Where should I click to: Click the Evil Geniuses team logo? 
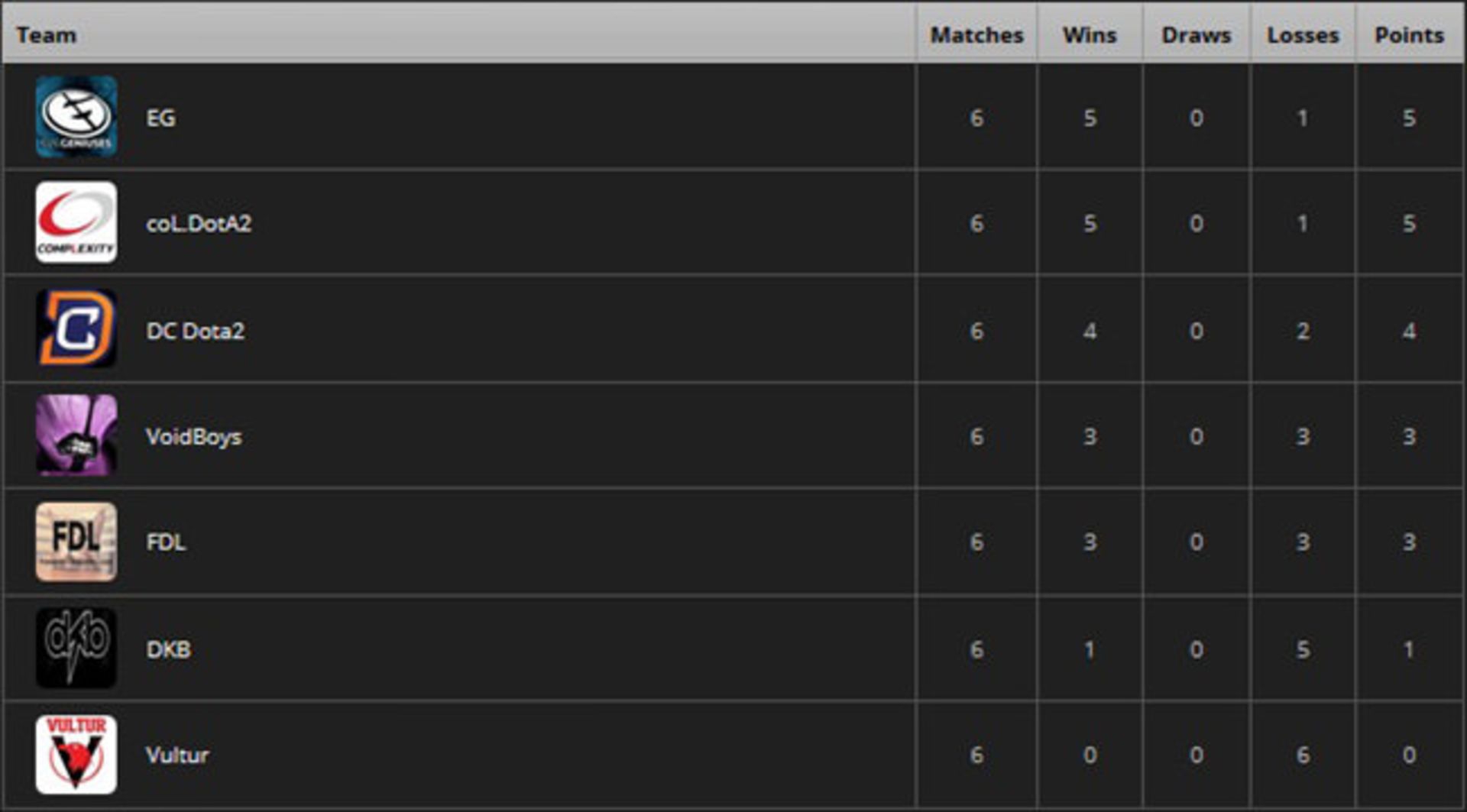(x=76, y=117)
